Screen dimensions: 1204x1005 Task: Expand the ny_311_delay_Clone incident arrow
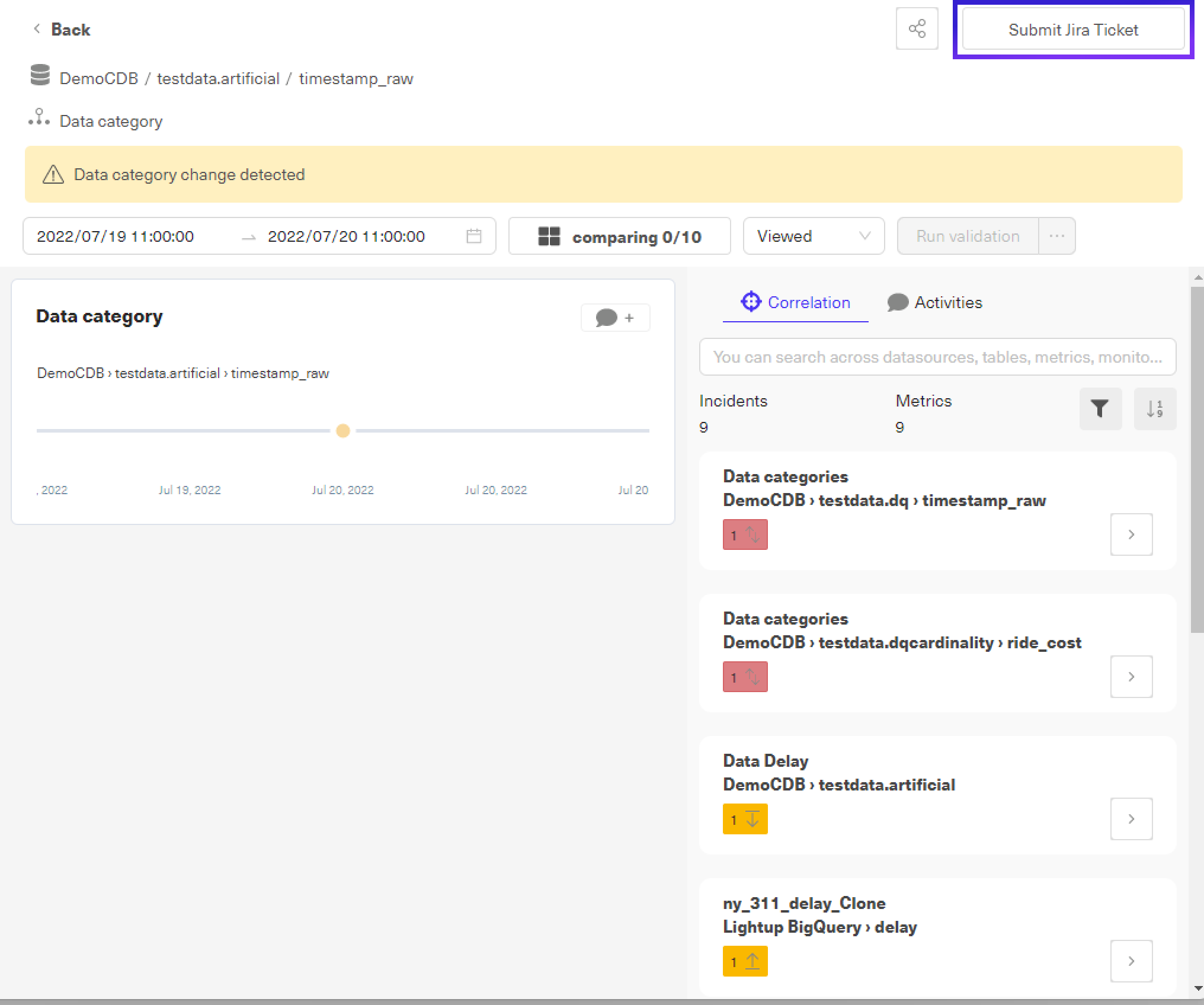coord(1131,961)
